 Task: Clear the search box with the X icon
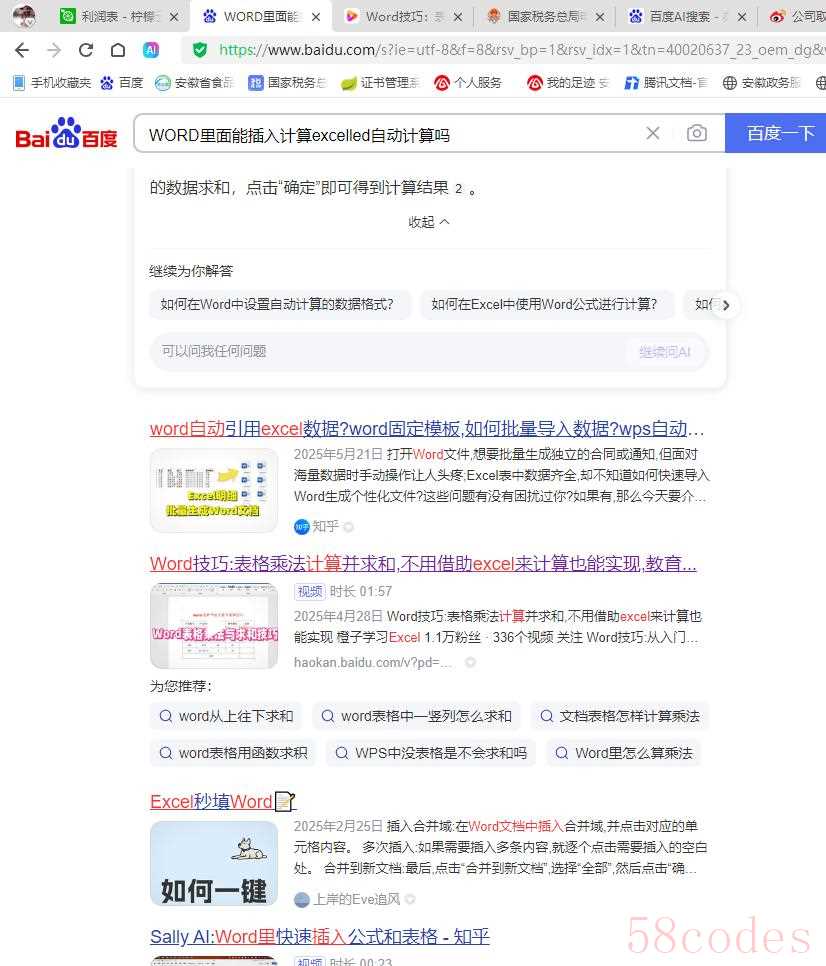(x=653, y=133)
